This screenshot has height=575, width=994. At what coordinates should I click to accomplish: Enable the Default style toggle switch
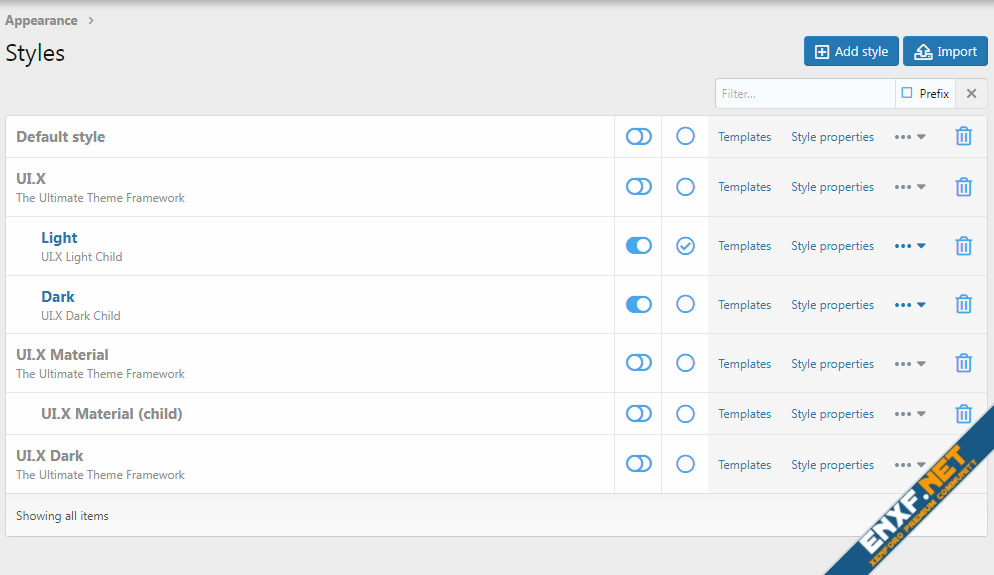point(638,137)
